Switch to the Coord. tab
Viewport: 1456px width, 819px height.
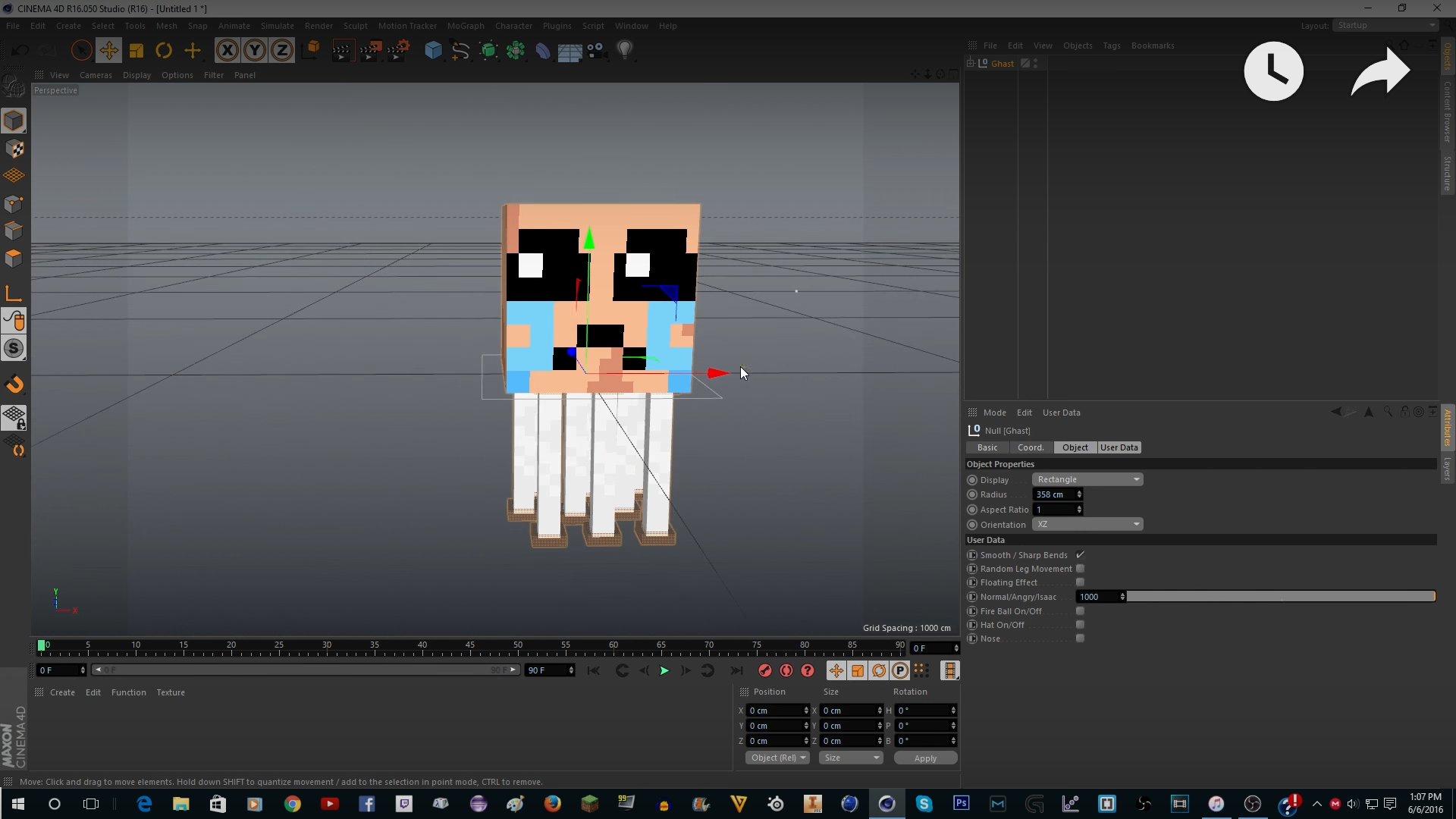pyautogui.click(x=1031, y=447)
